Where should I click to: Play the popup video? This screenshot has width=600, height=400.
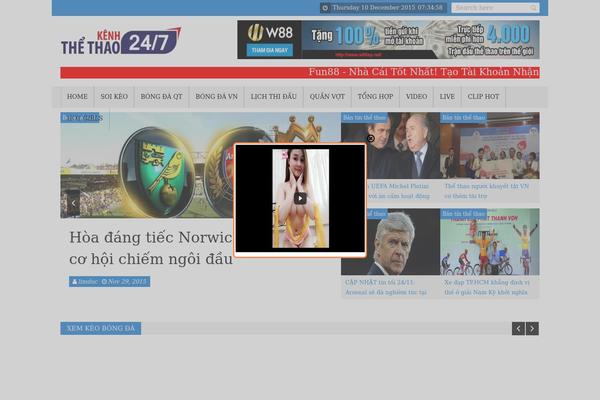click(300, 198)
